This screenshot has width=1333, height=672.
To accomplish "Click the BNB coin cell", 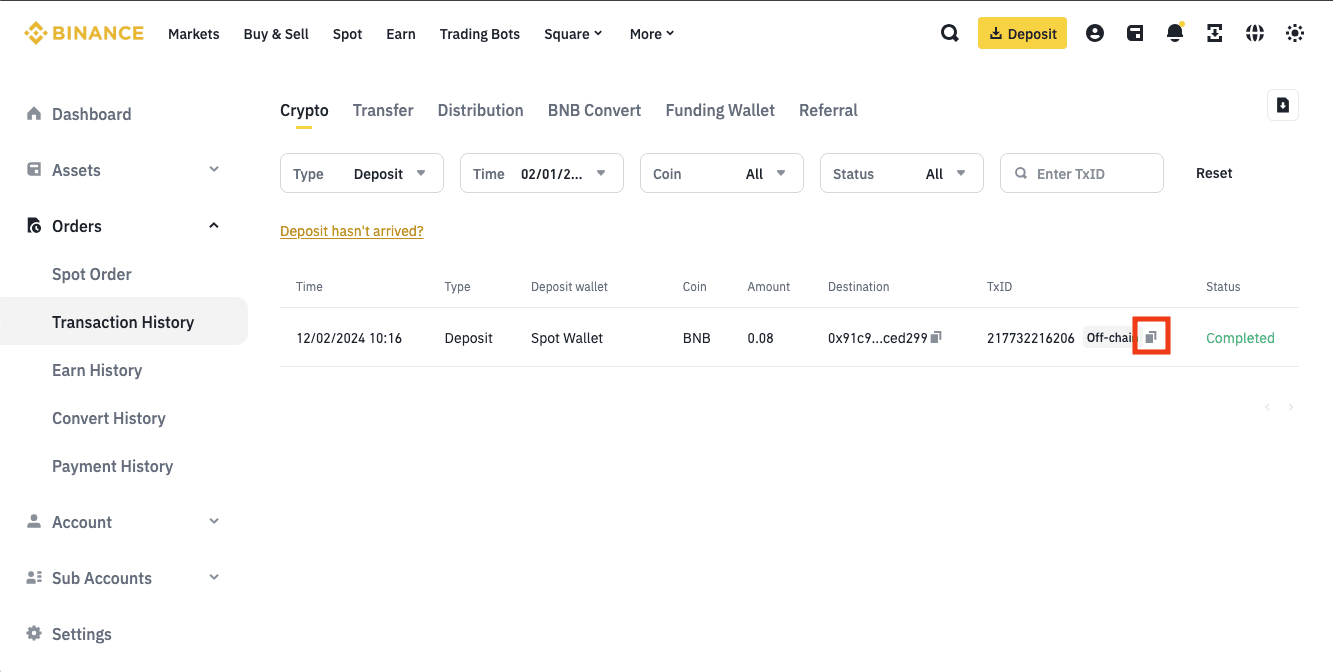I will [x=697, y=338].
